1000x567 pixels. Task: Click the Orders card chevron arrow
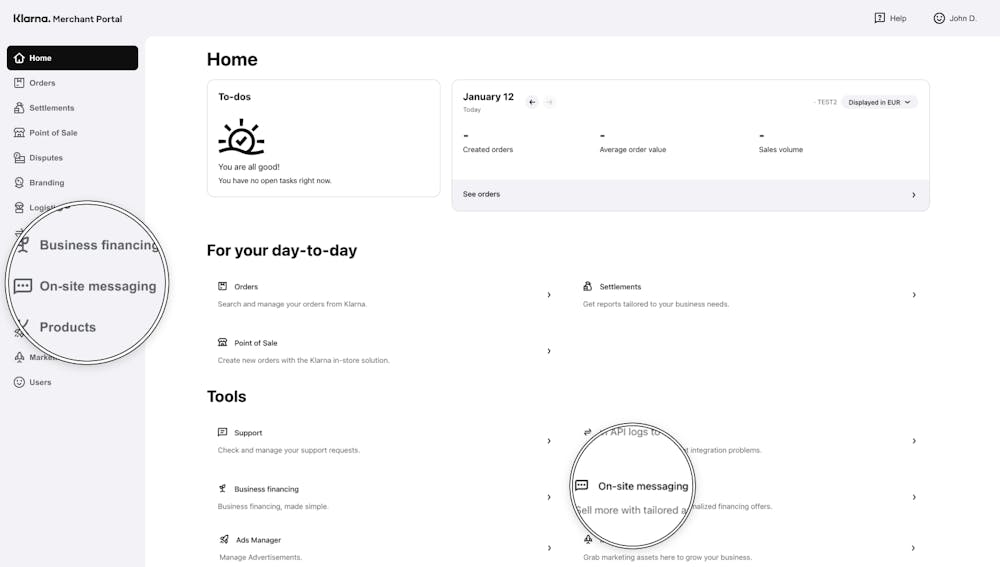click(549, 295)
